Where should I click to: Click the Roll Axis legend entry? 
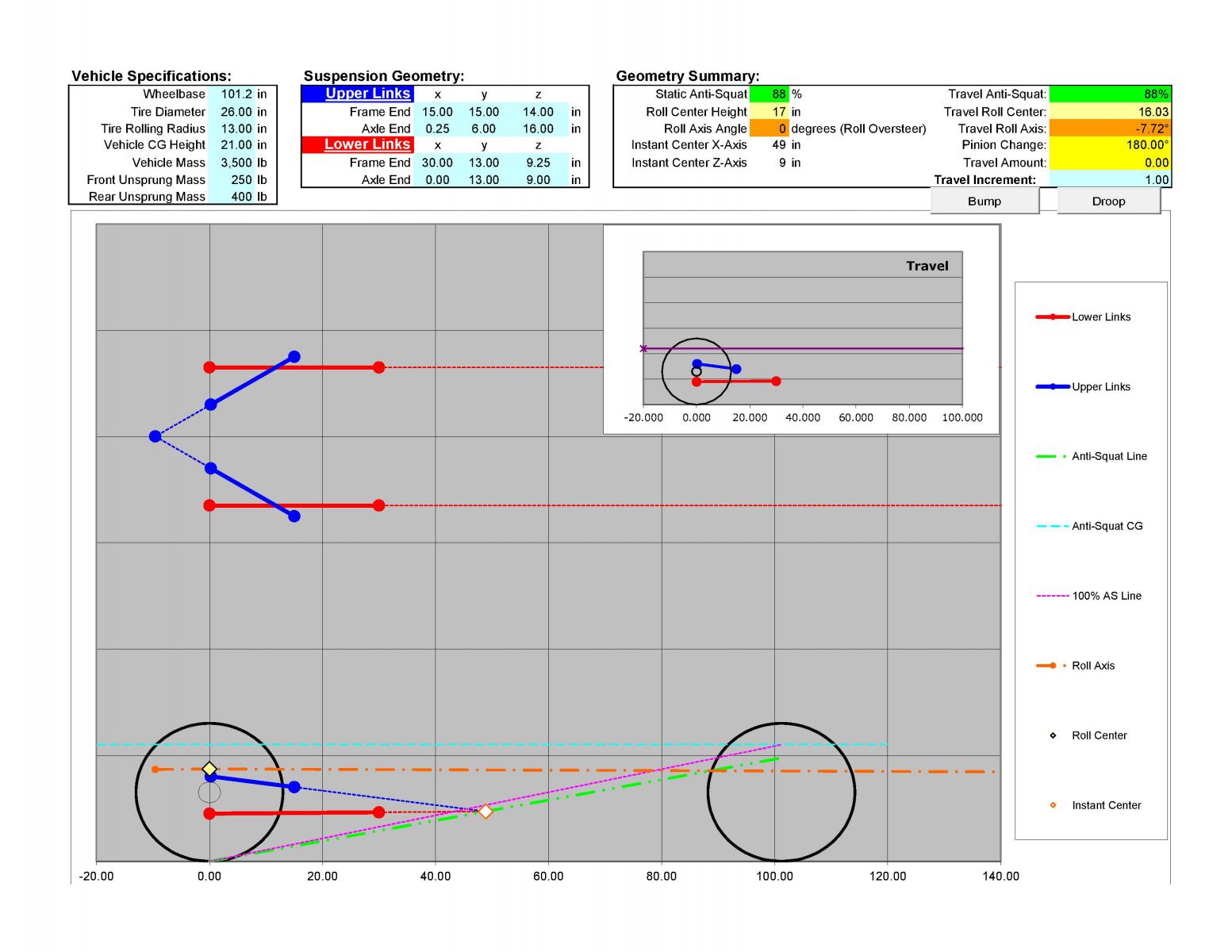click(x=1076, y=666)
